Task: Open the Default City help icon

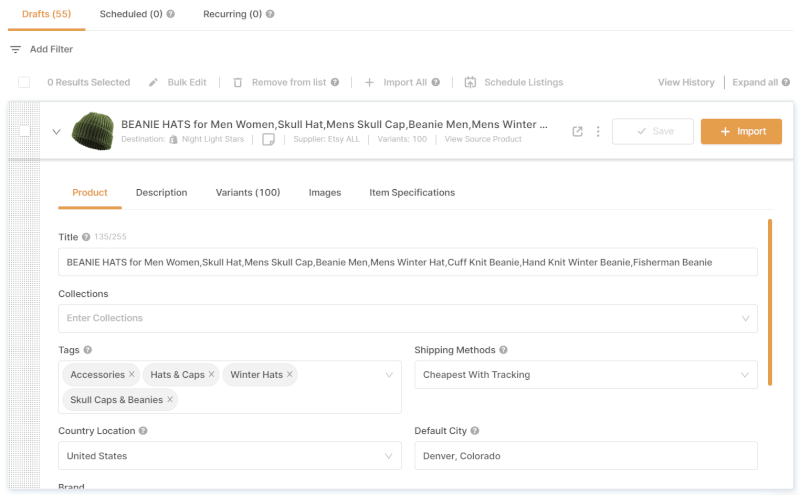Action: (x=475, y=431)
